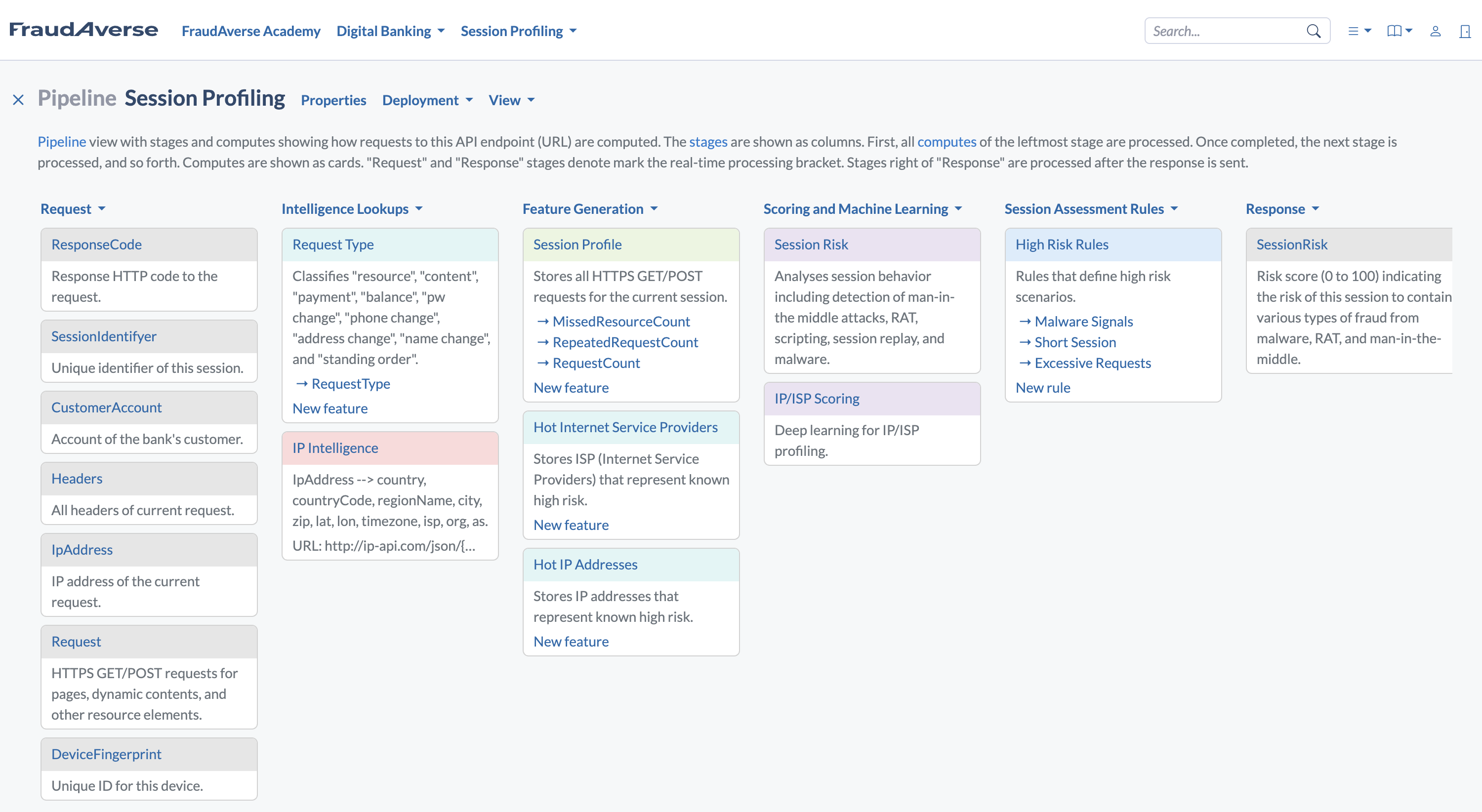Open the SessionIdentifyer compute card

pyautogui.click(x=104, y=336)
